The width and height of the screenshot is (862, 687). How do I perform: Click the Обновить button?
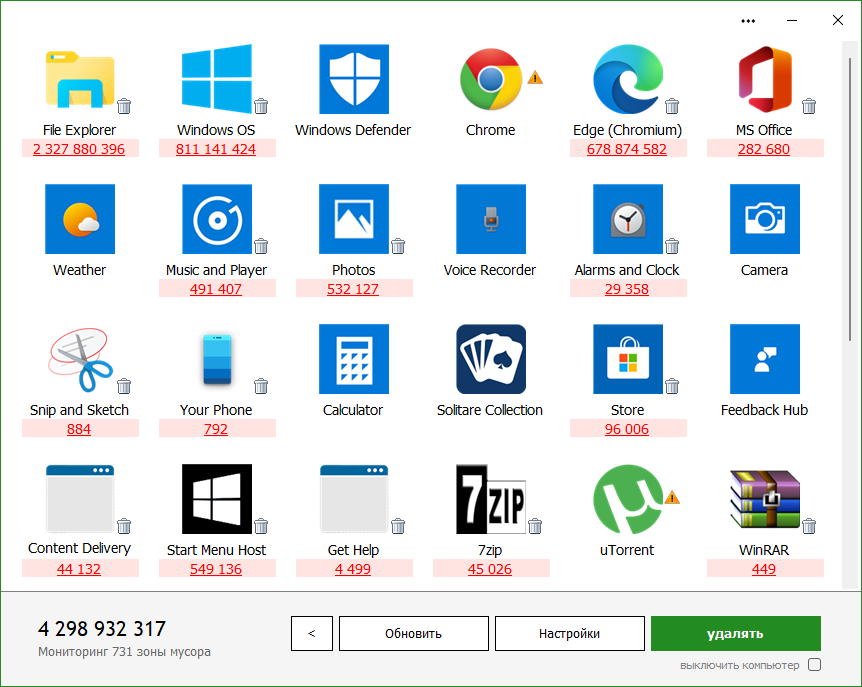(x=413, y=633)
